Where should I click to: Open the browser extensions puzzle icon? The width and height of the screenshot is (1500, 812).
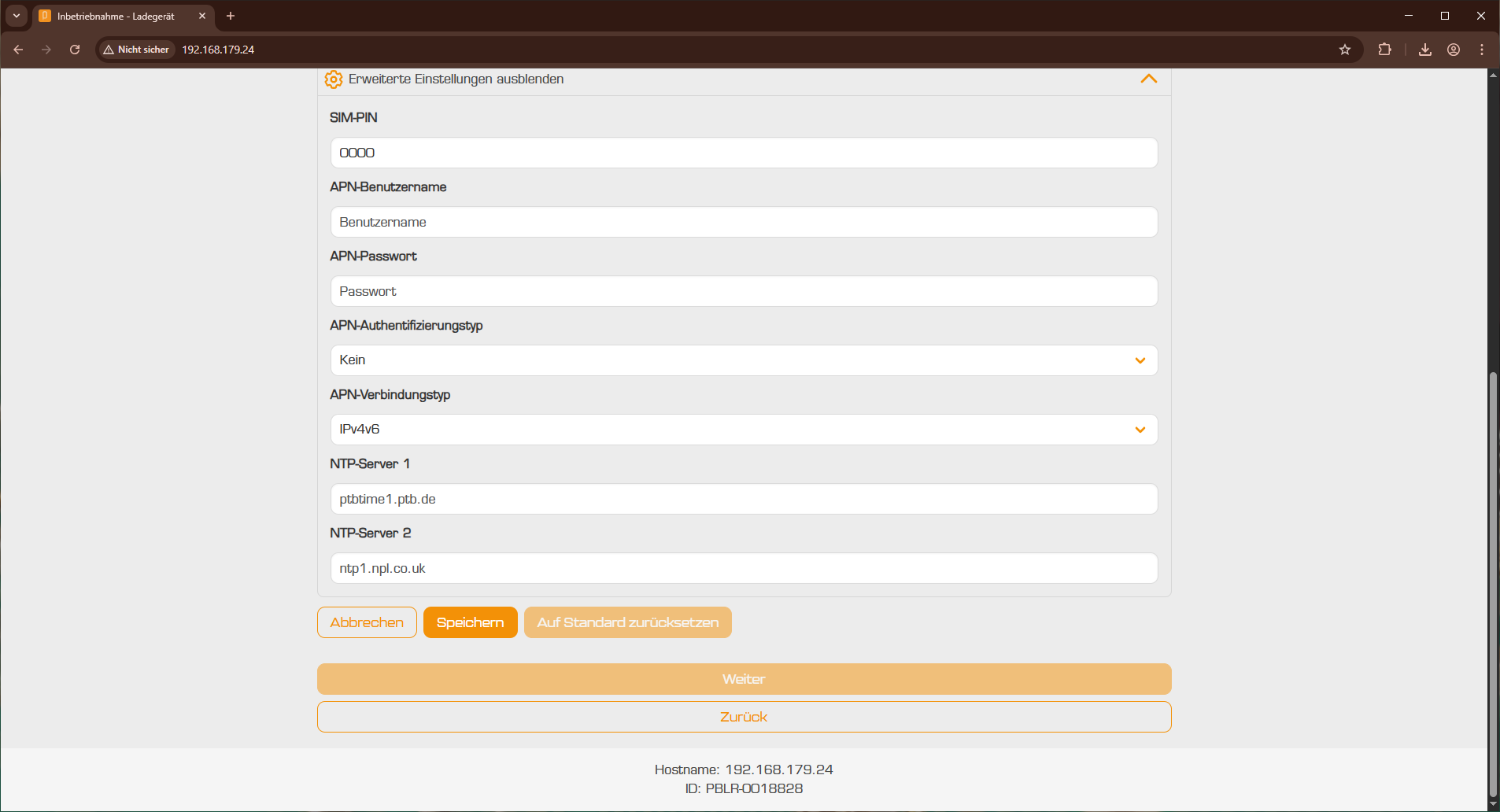[1384, 50]
